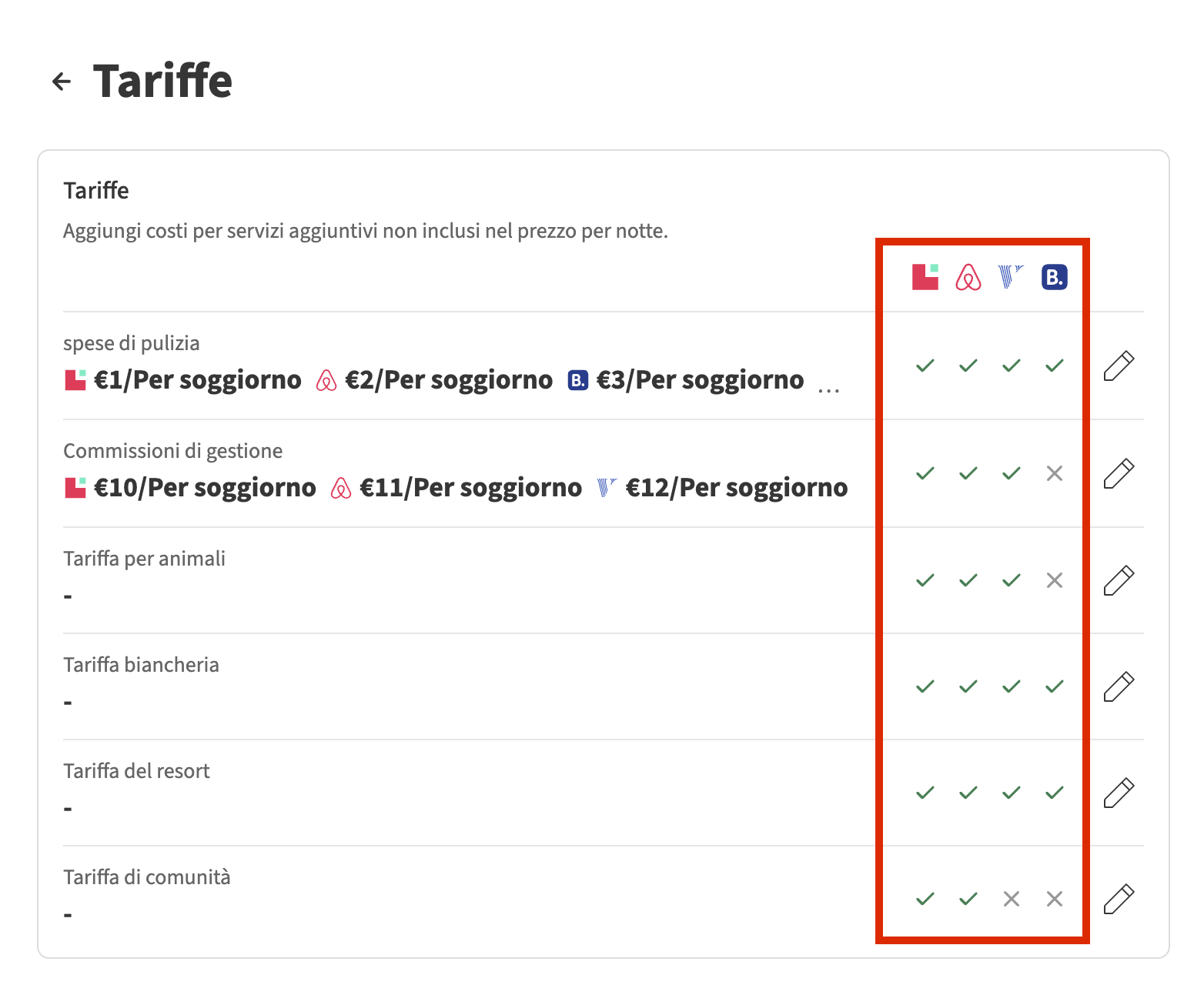Toggle Booking.com checkmark for spese di pulizia

point(1055,366)
